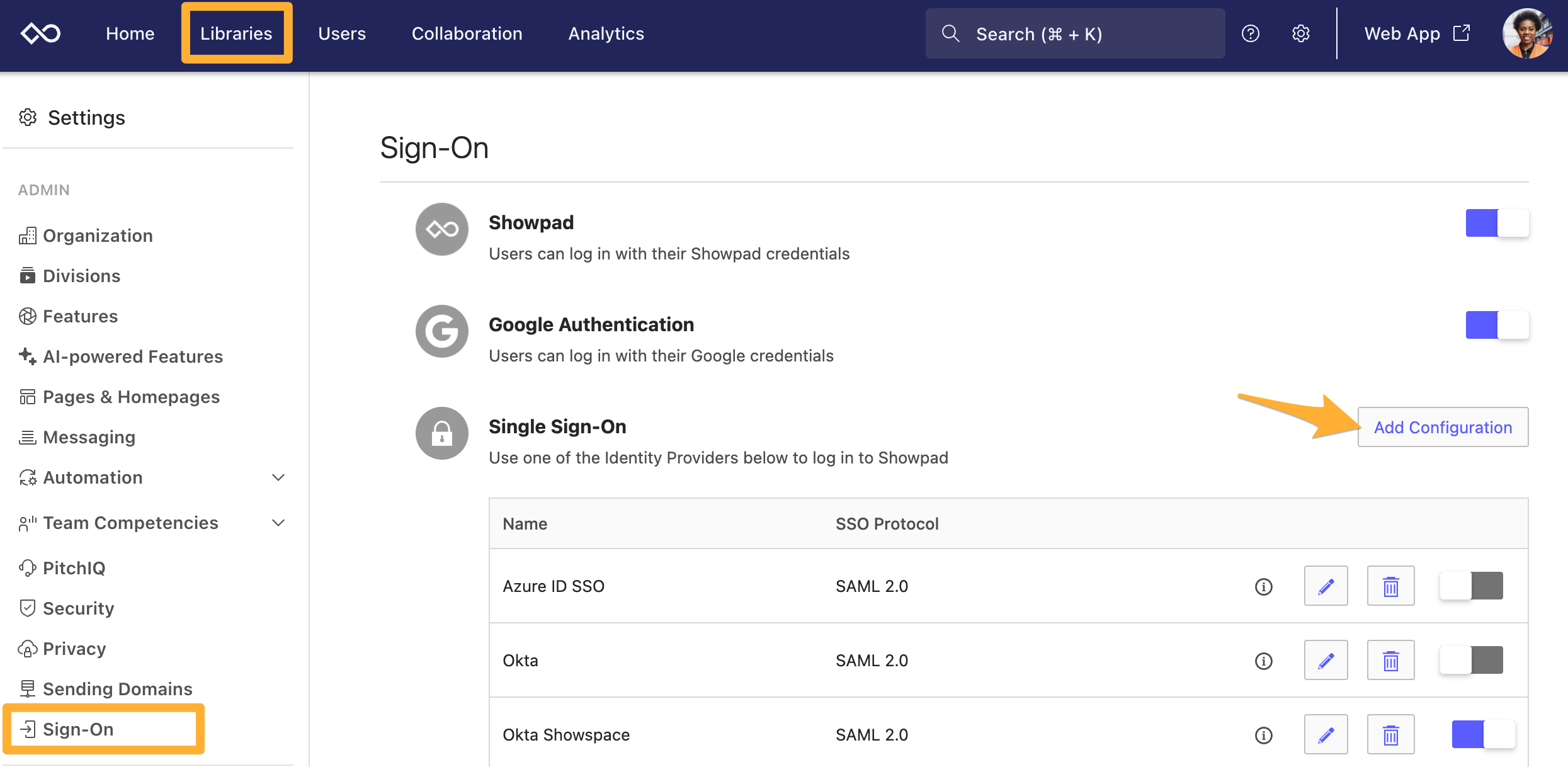
Task: Open the settings gear in top bar
Action: pyautogui.click(x=1301, y=33)
